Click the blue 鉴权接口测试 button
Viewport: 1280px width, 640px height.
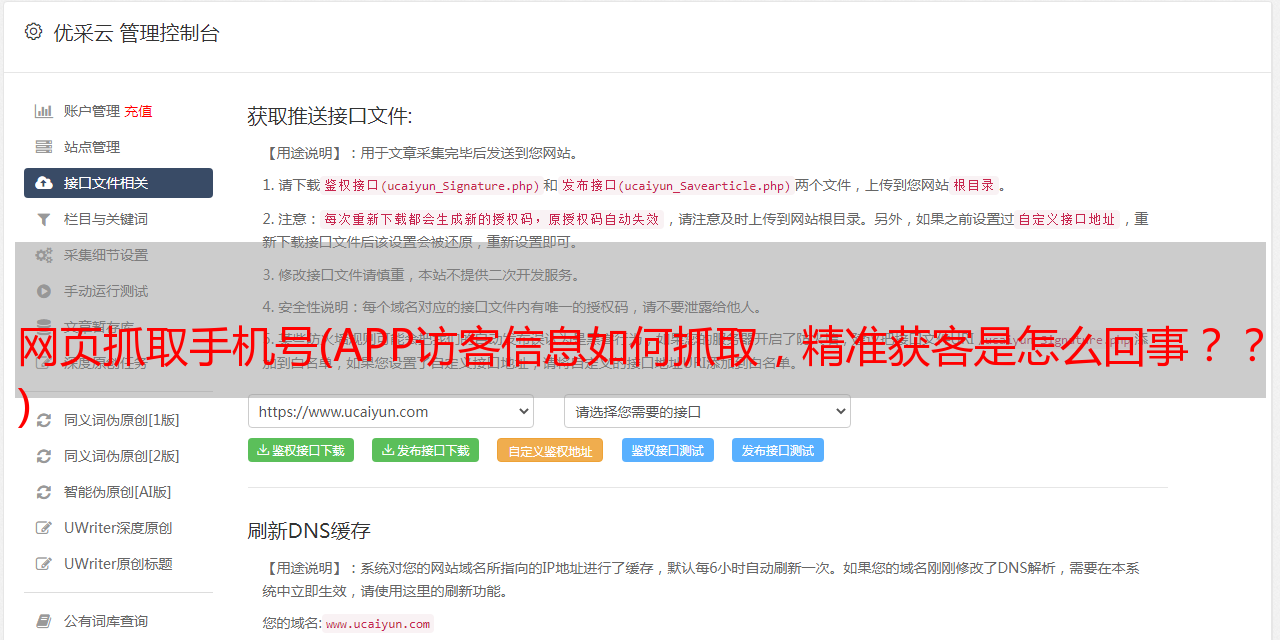point(668,450)
